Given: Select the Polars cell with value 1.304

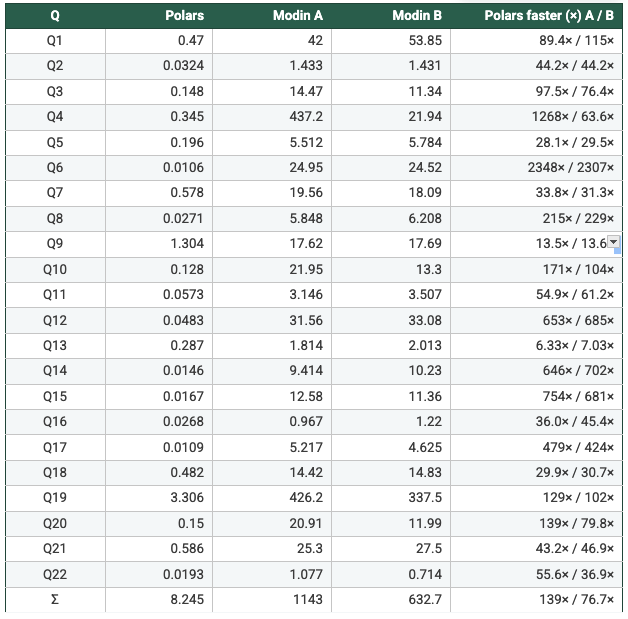Looking at the screenshot, I should point(185,244).
